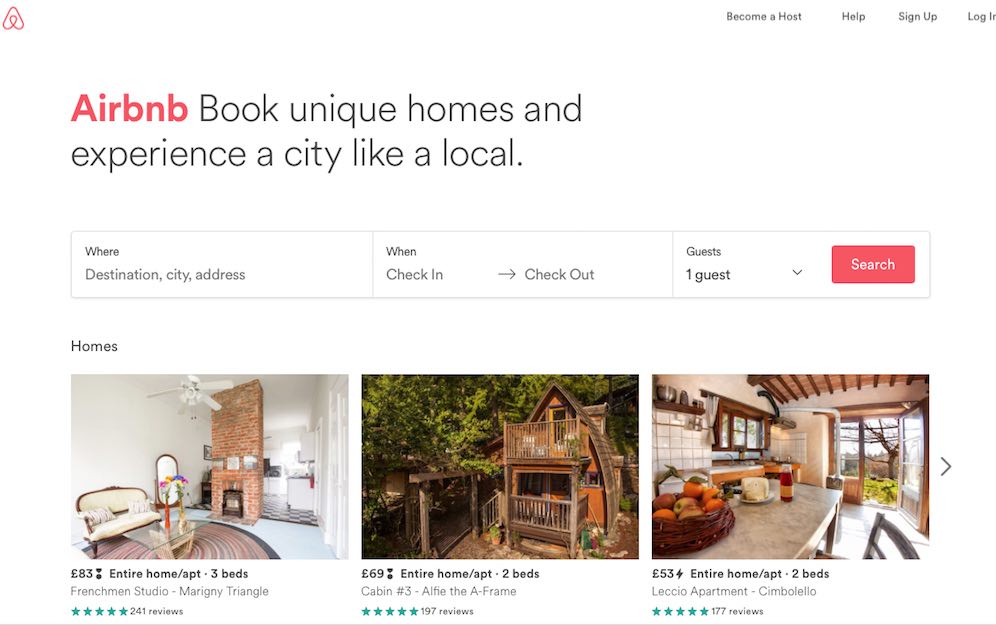Click the red Search button
Image resolution: width=996 pixels, height=625 pixels.
873,264
